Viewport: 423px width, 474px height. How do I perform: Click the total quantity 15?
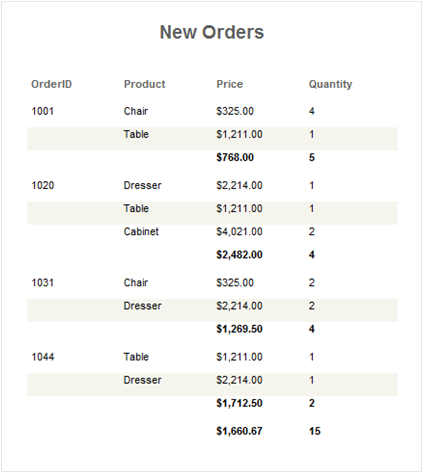click(315, 431)
